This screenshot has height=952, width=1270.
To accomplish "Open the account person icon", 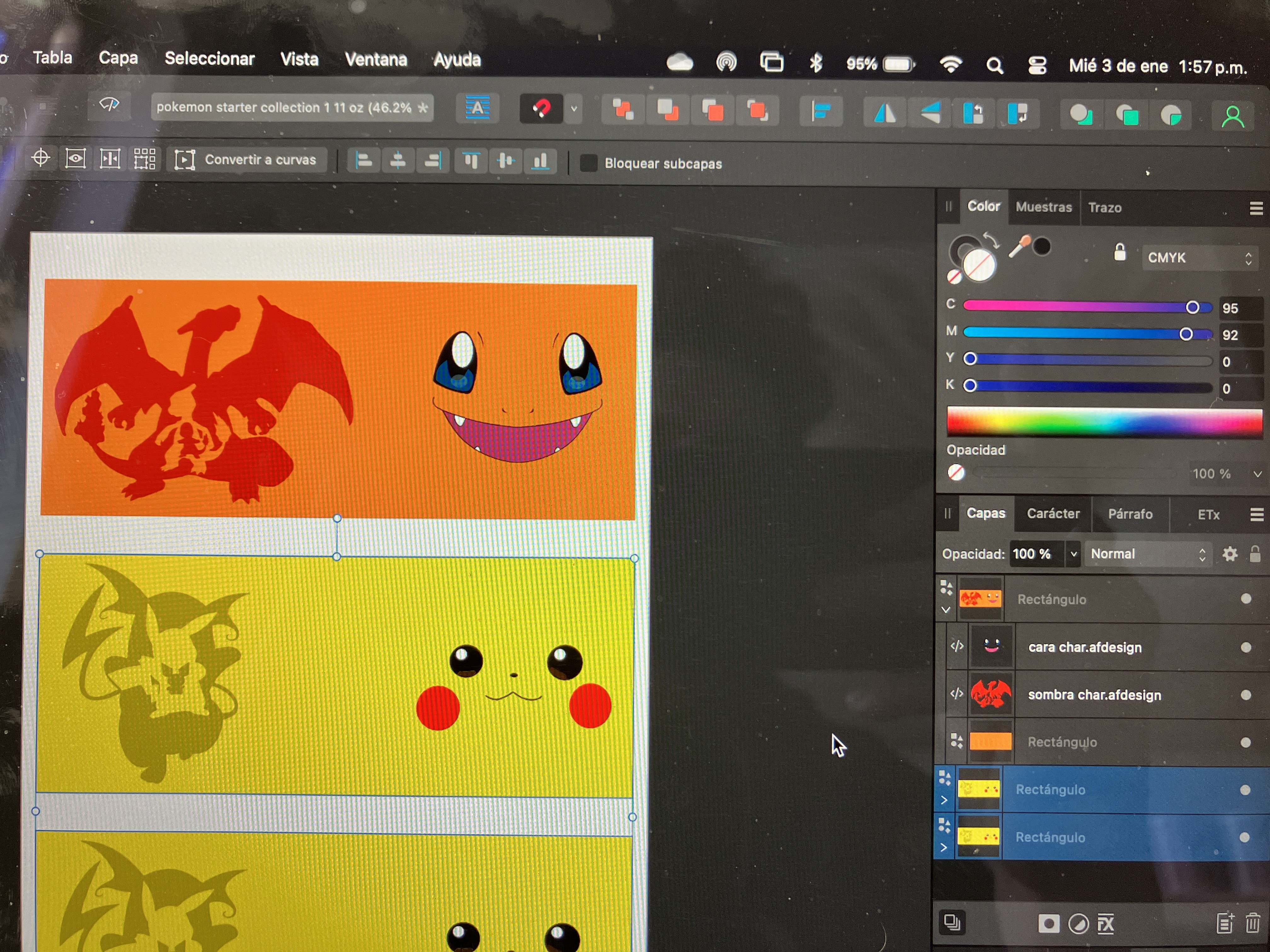I will pyautogui.click(x=1232, y=117).
